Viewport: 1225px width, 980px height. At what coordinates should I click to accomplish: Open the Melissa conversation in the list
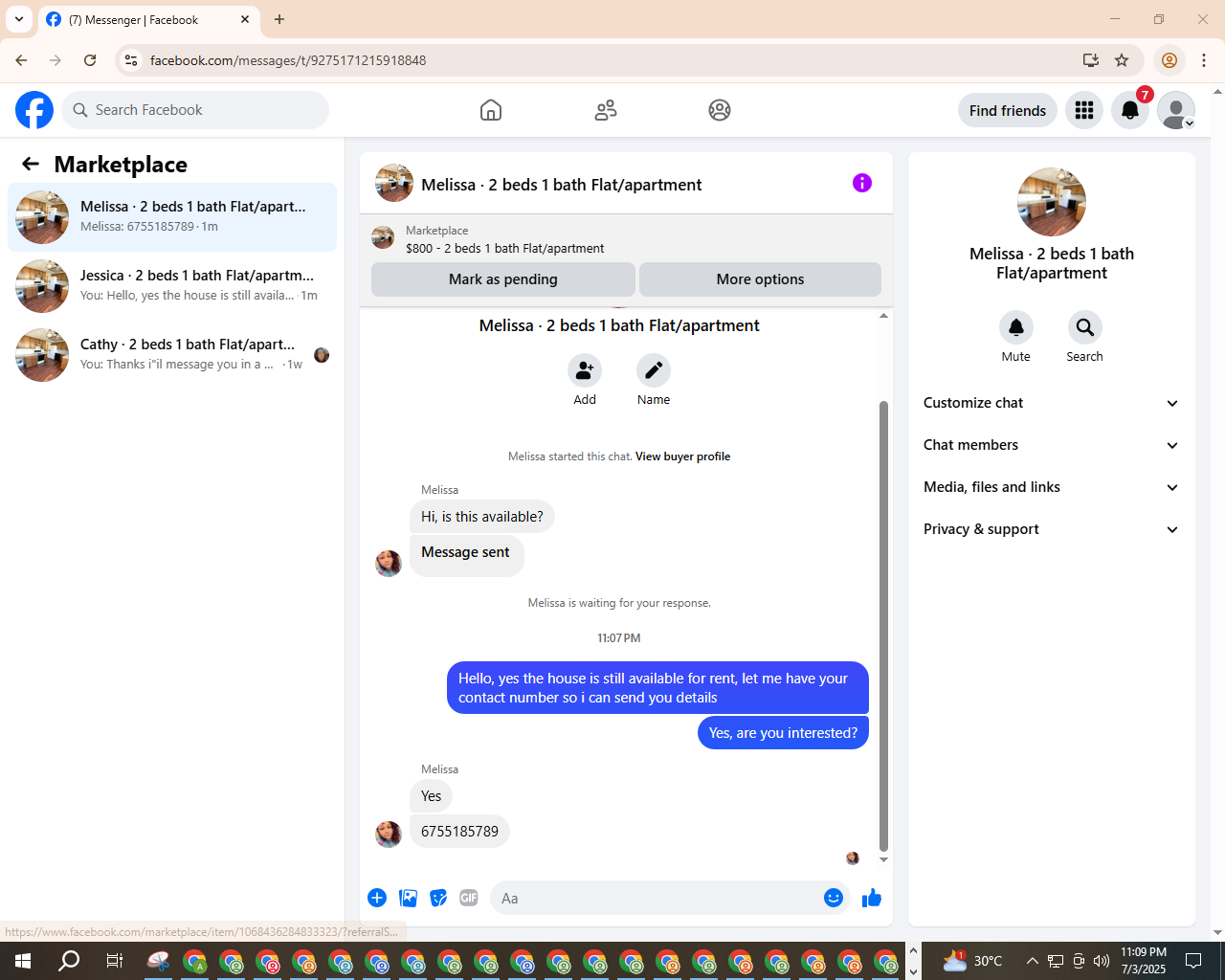(172, 217)
